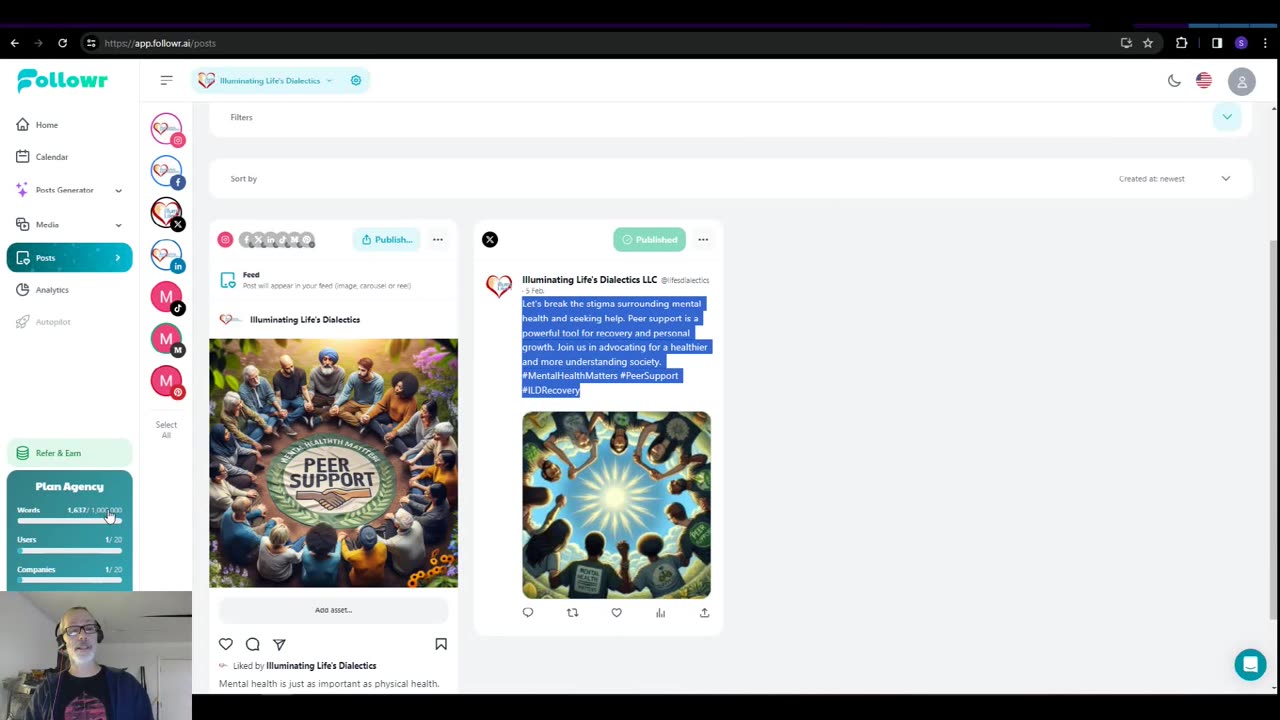Screen dimensions: 1280x720
Task: Open Analytics in the sidebar
Action: click(x=52, y=290)
